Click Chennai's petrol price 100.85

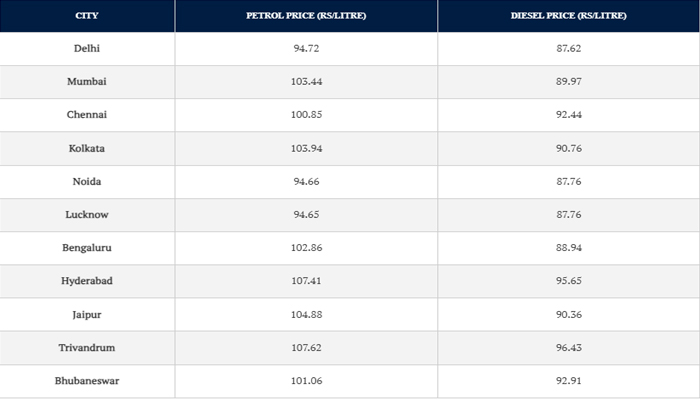pos(306,115)
